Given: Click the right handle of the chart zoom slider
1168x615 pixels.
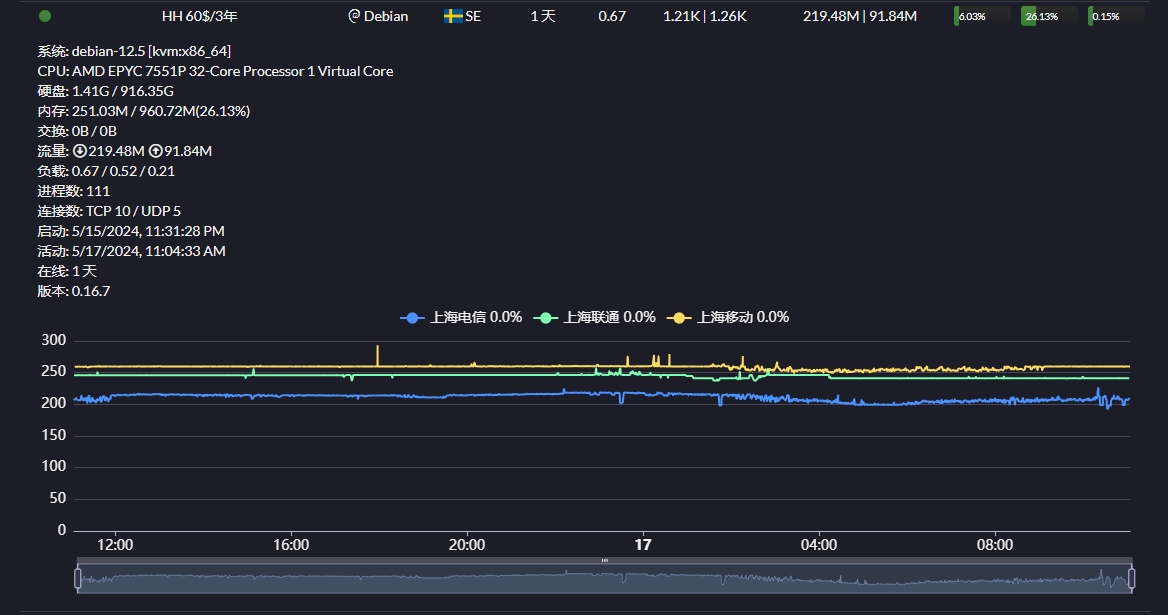Looking at the screenshot, I should (1132, 578).
